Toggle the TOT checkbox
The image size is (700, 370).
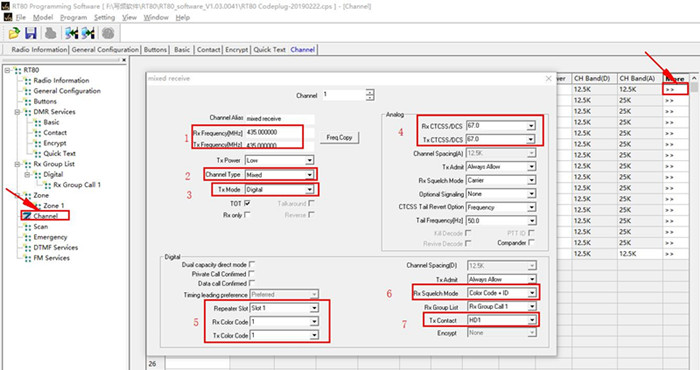247,204
